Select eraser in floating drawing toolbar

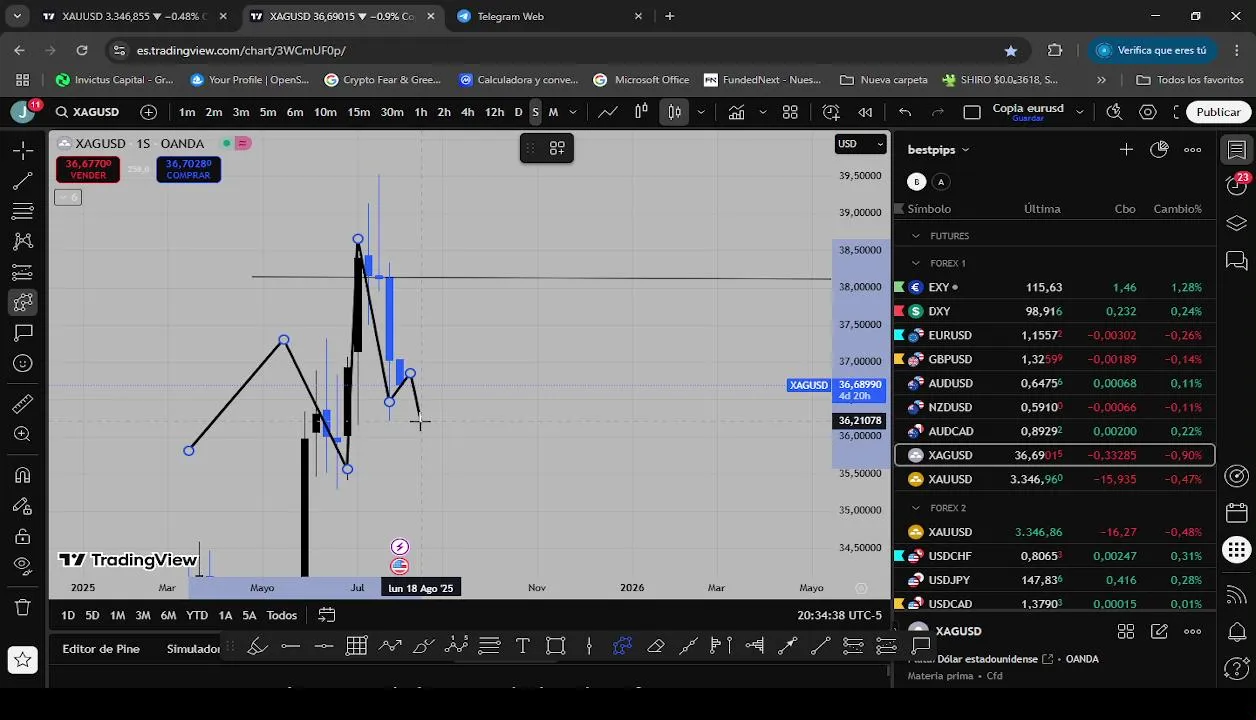point(655,646)
